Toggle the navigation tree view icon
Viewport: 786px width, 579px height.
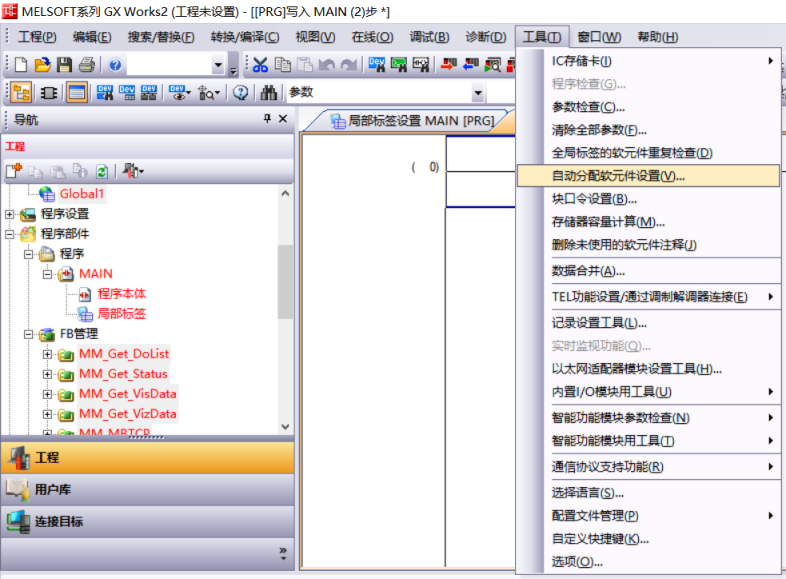pyautogui.click(x=21, y=93)
